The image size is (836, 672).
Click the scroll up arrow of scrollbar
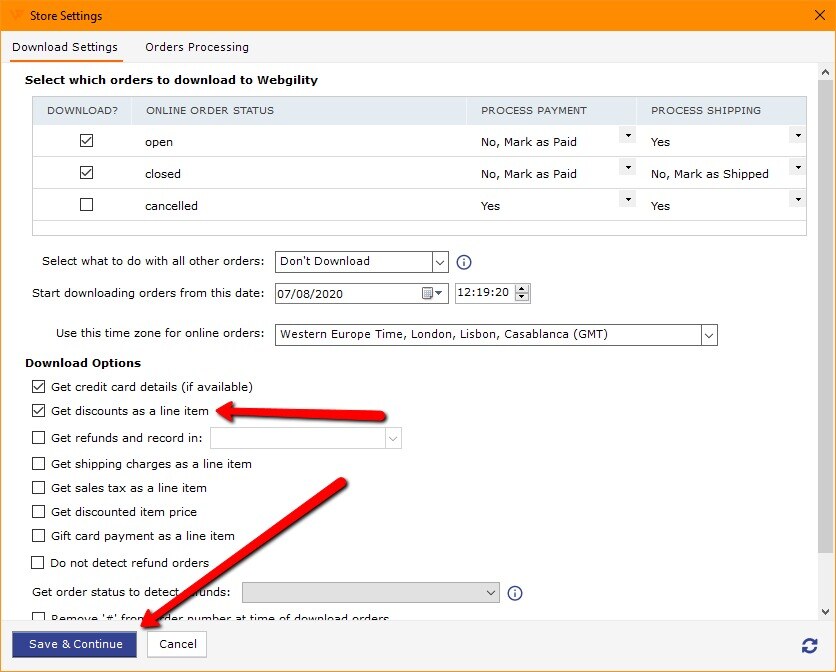tap(825, 72)
